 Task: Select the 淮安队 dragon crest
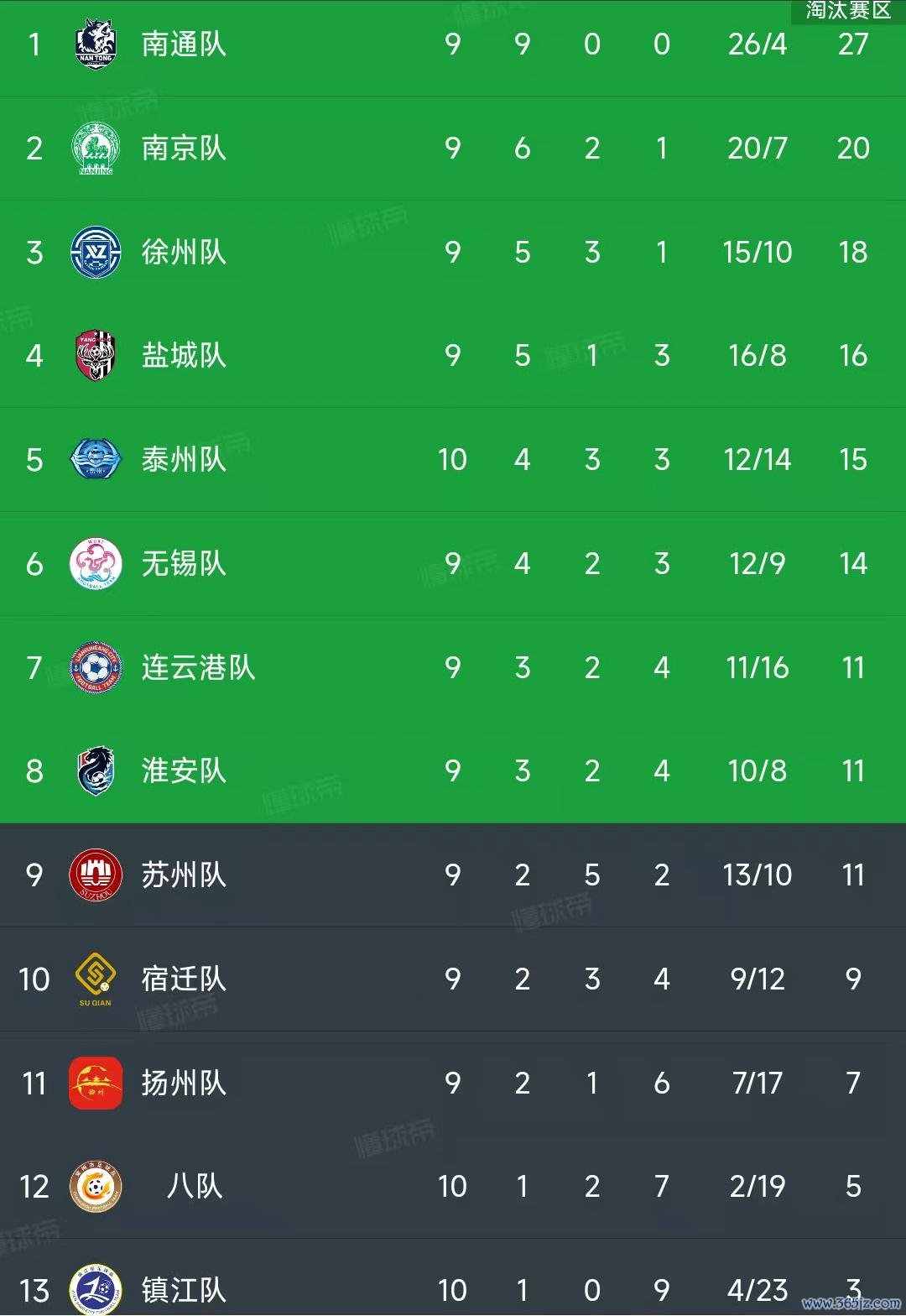(x=96, y=770)
